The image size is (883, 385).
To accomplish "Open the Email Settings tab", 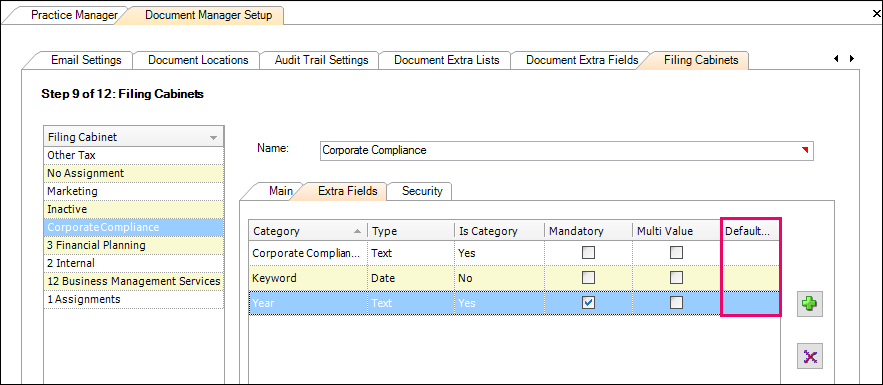I will [86, 60].
